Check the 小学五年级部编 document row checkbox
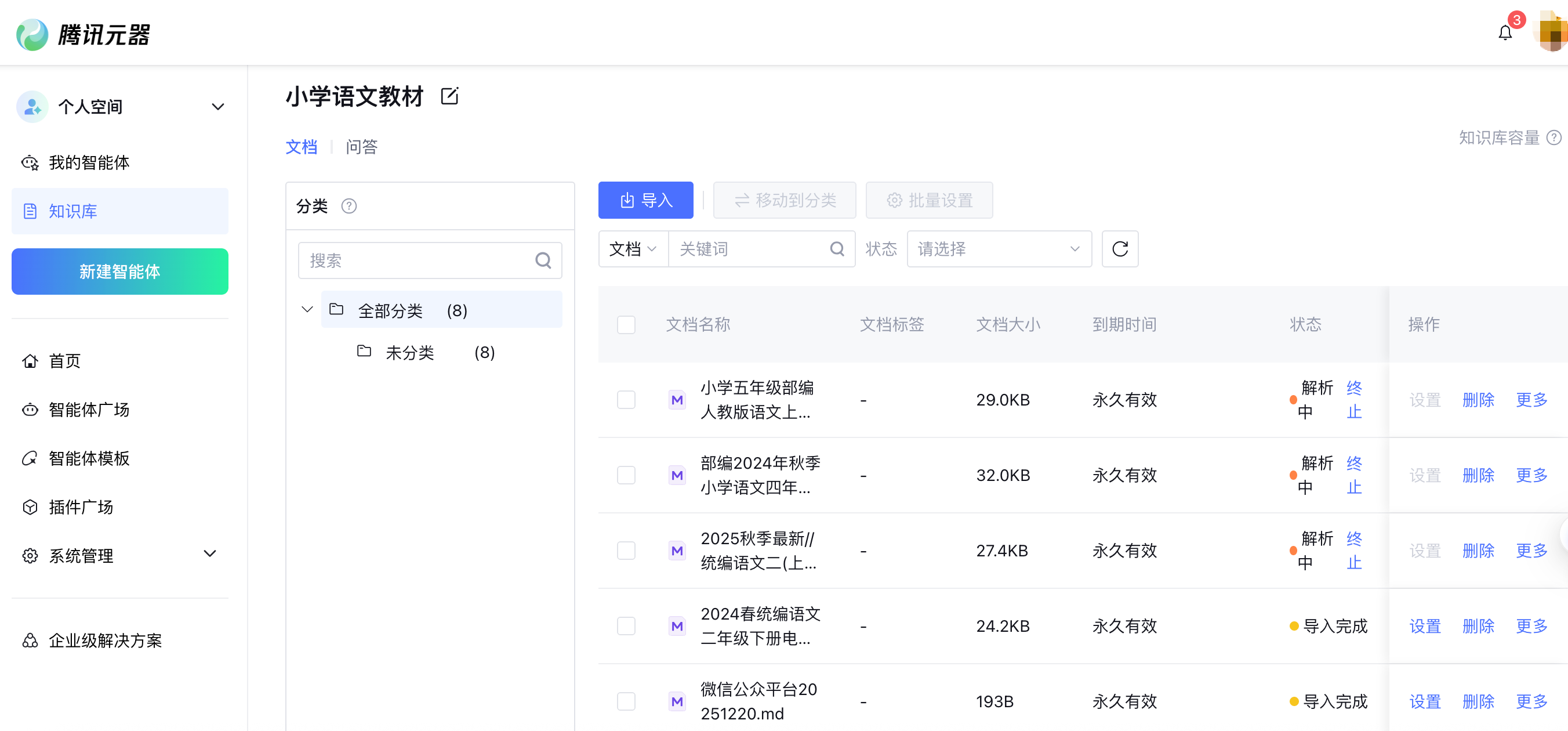This screenshot has height=731, width=1568. tap(626, 400)
